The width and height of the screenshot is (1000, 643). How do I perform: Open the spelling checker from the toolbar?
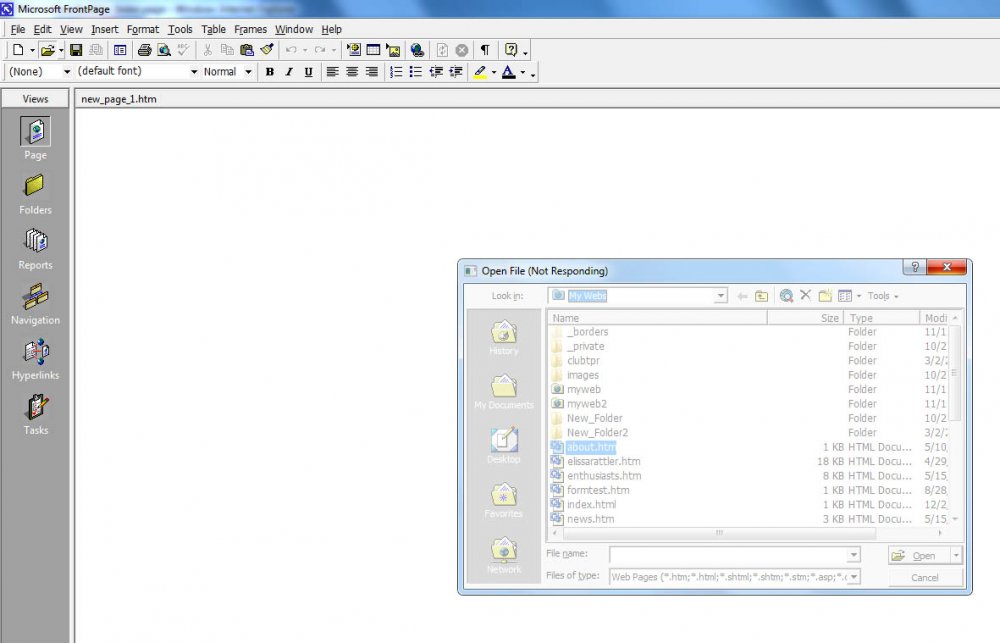tap(182, 50)
